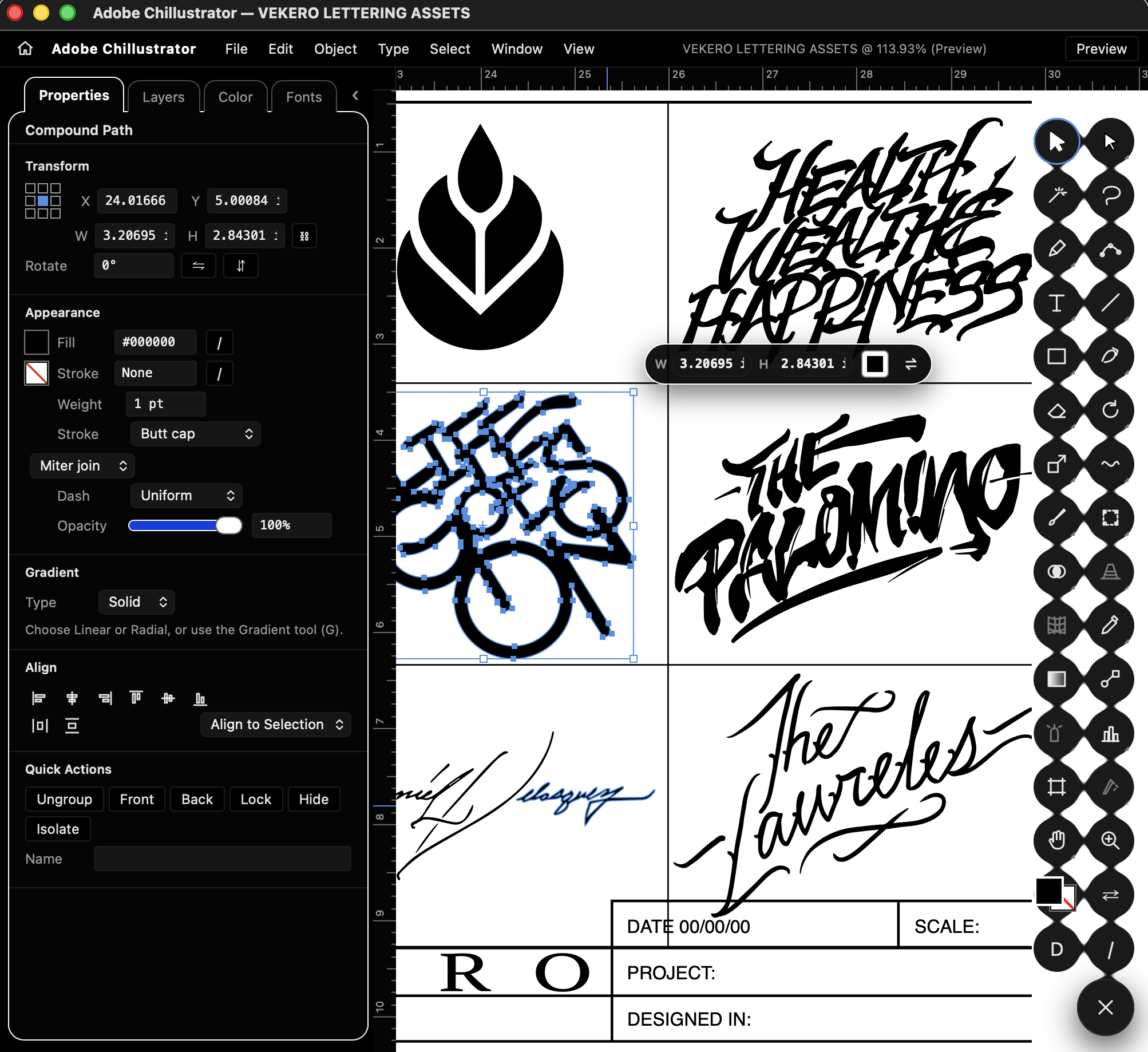Flip selection horizontally in Transform
Screen dimensions: 1148x1052
[199, 266]
